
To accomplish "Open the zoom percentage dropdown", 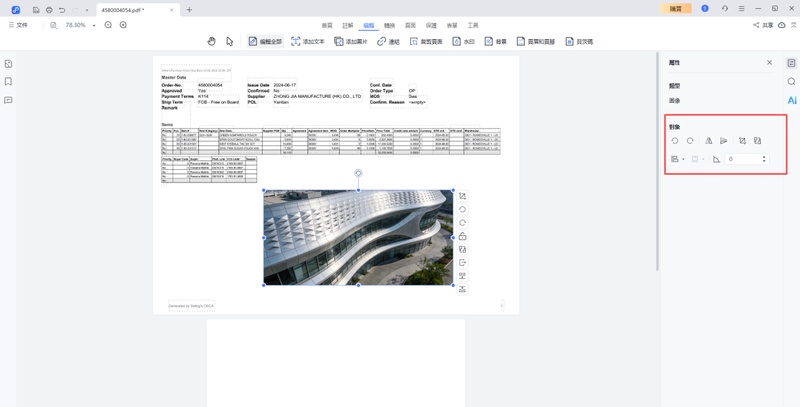I will click(94, 25).
